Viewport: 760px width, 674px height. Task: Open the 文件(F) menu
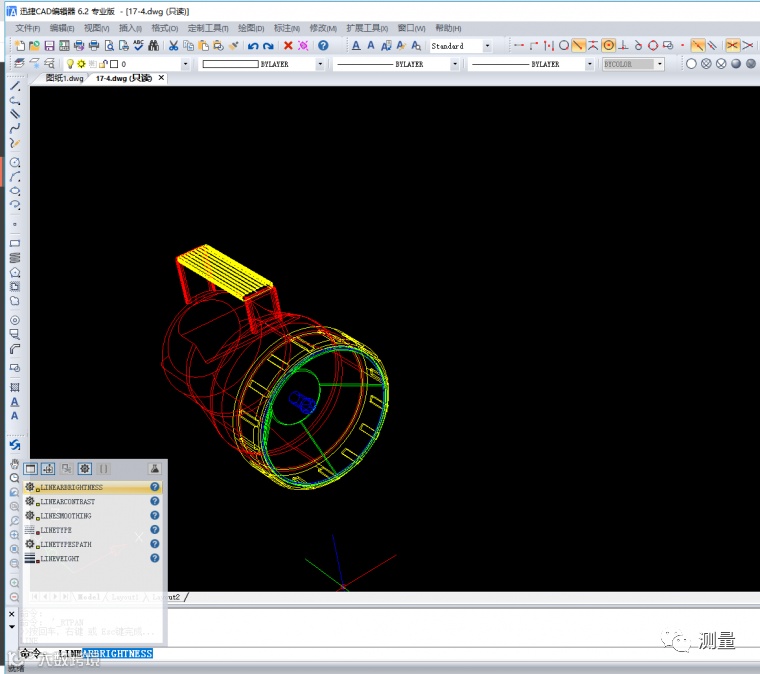coord(28,28)
